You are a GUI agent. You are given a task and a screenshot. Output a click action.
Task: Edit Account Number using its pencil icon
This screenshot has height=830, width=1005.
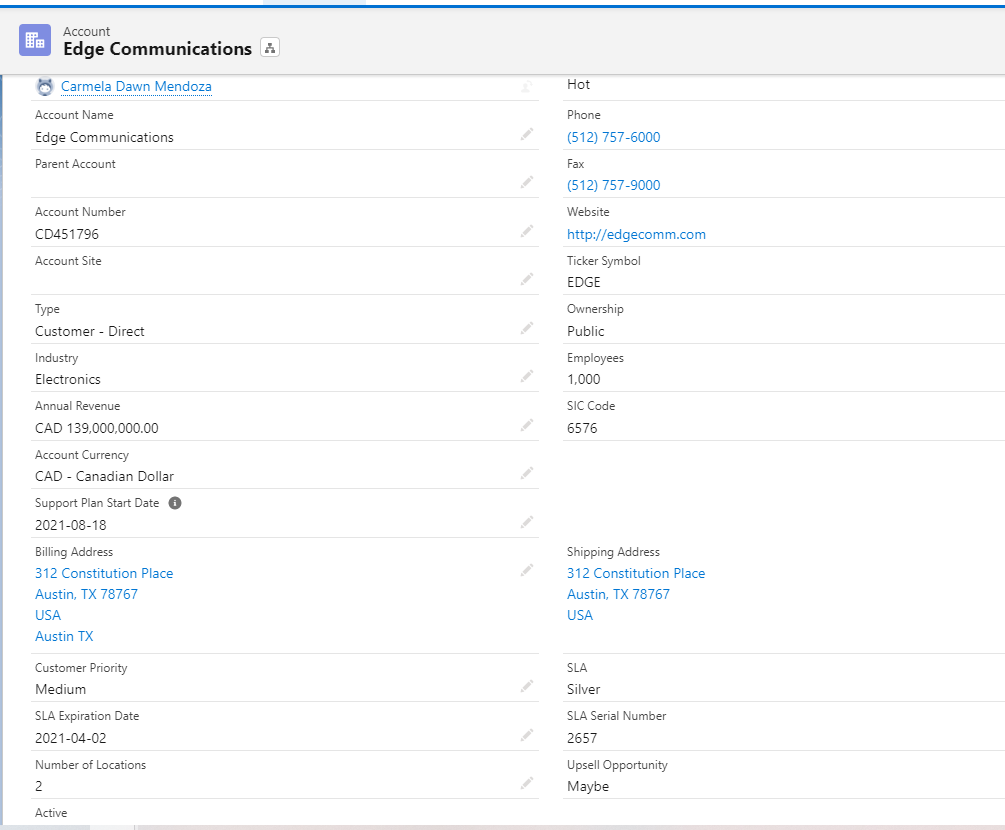527,231
